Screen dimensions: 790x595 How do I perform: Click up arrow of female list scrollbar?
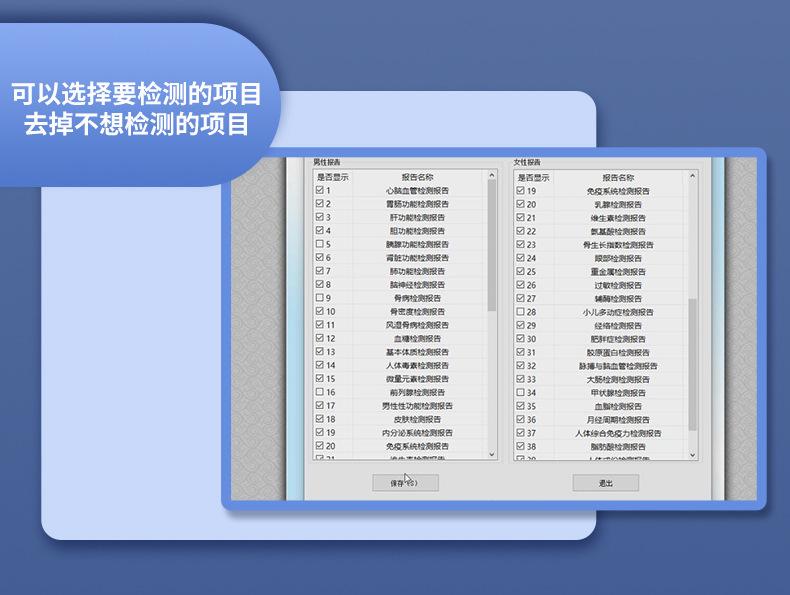[693, 177]
